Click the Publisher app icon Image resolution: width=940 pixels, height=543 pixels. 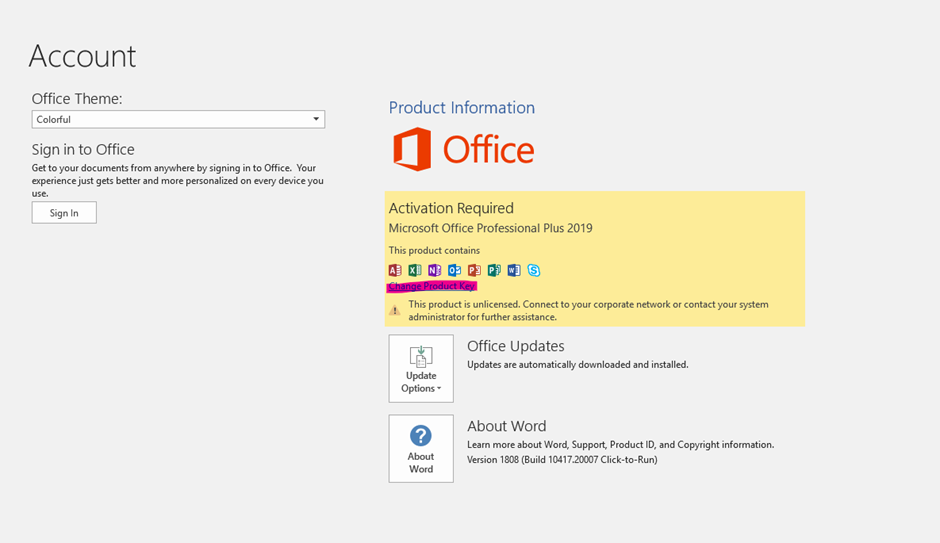[x=494, y=270]
